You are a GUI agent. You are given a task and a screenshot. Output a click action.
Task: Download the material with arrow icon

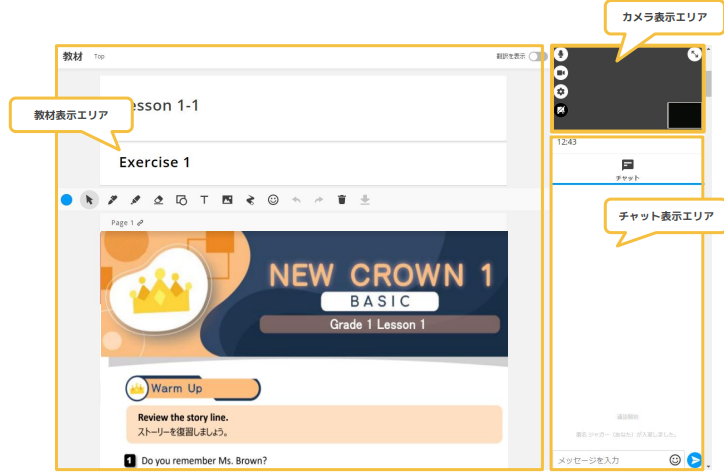pos(365,200)
